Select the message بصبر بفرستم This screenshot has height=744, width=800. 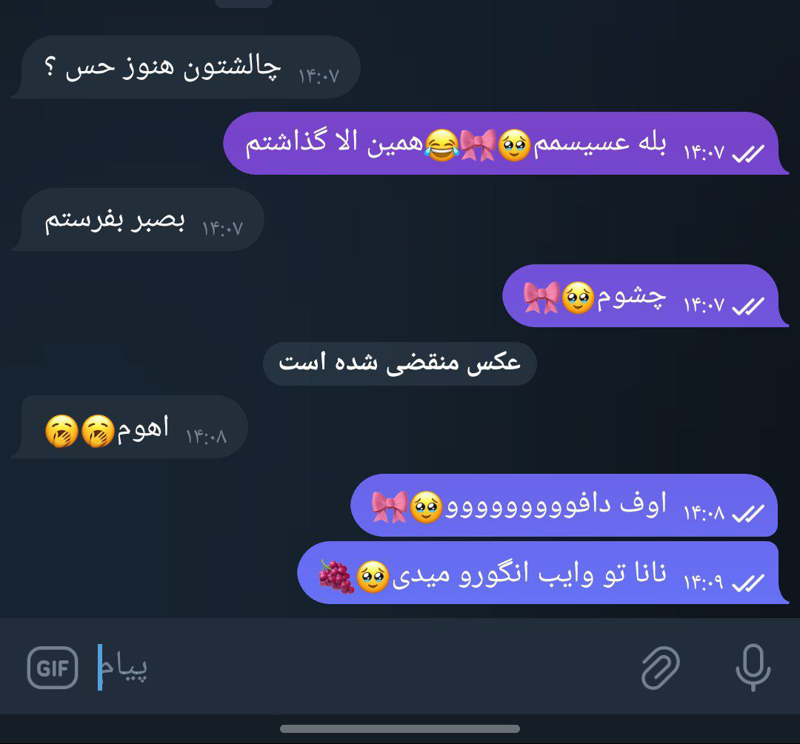pos(137,219)
